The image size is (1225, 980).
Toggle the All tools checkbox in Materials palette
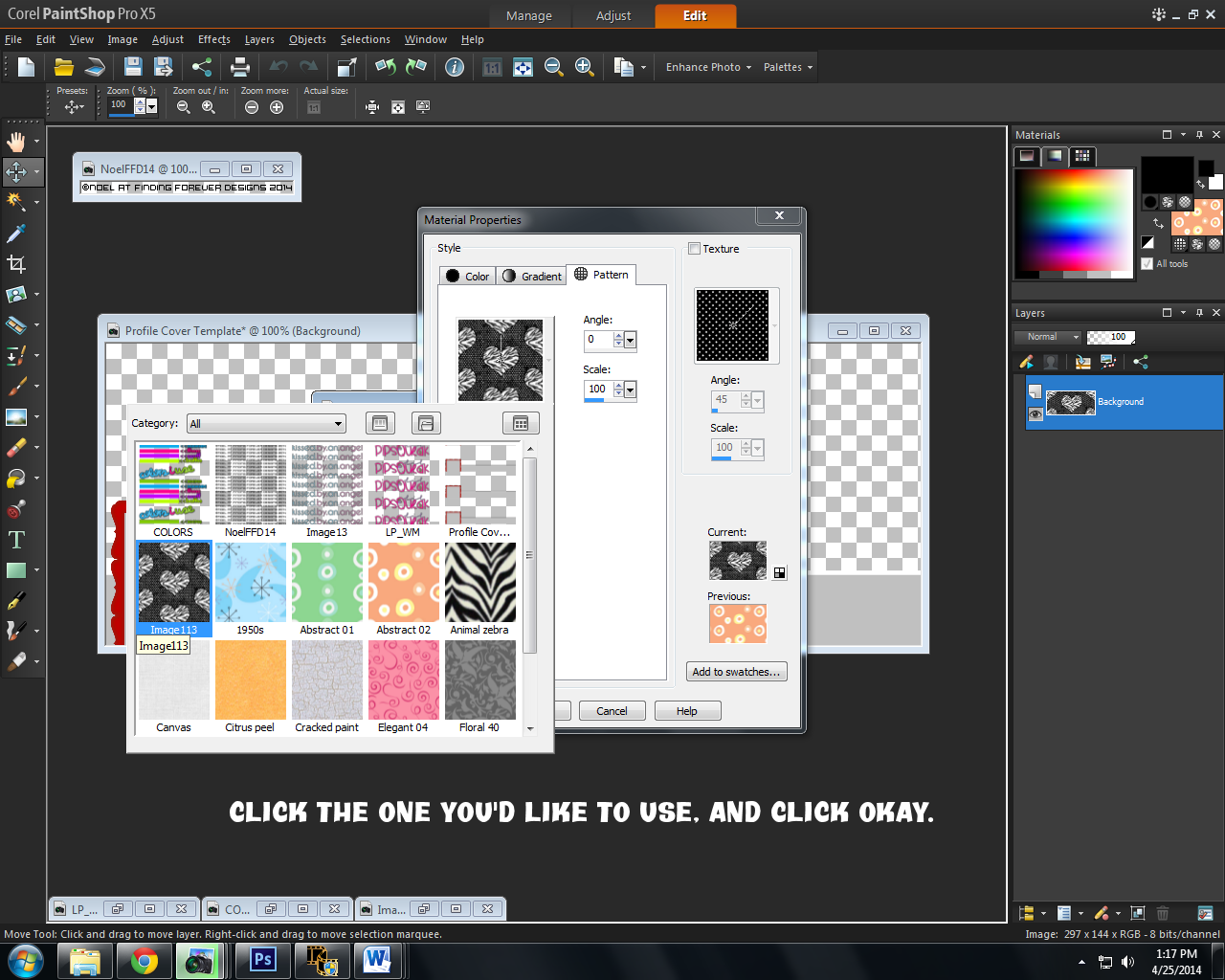coord(1147,263)
